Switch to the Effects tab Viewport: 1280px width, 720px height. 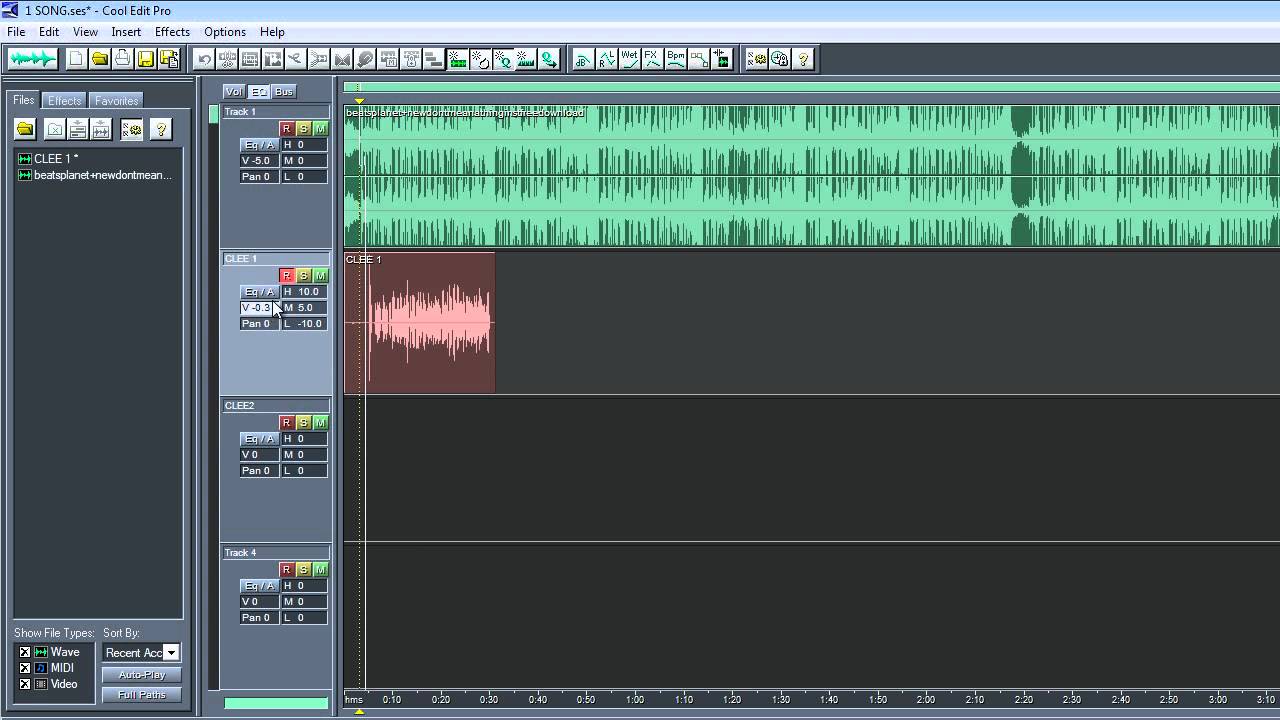click(x=64, y=101)
